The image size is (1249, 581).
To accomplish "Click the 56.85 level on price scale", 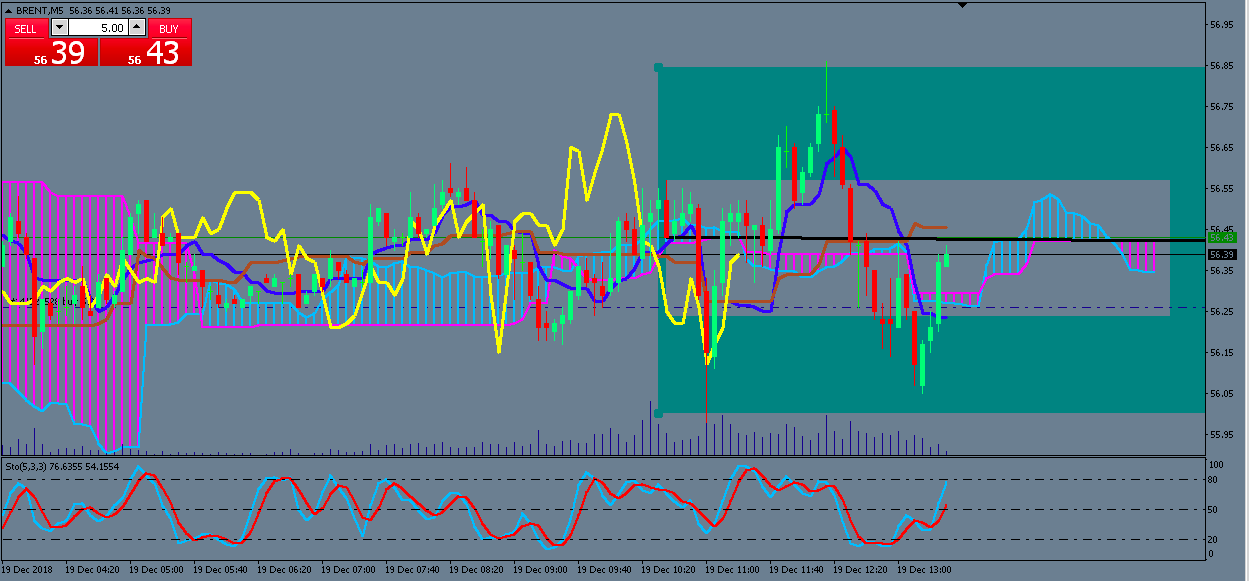I will point(1220,66).
